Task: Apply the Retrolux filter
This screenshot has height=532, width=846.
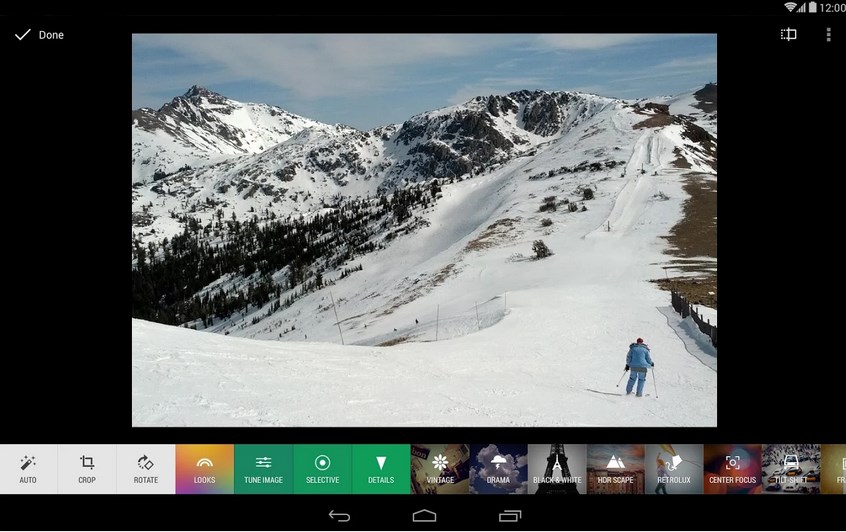Action: [x=674, y=469]
